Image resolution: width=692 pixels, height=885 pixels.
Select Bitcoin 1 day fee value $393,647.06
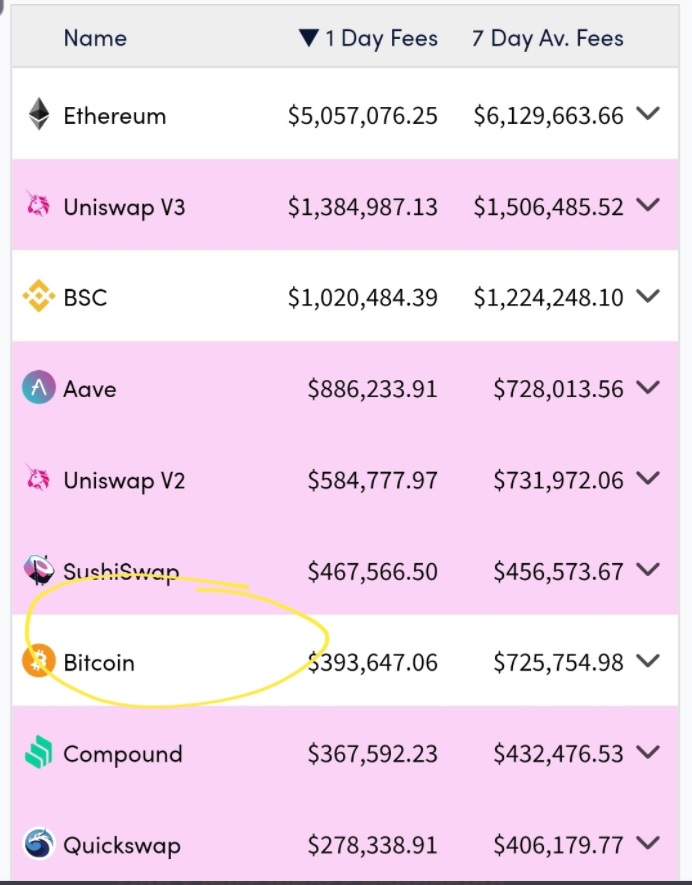pos(373,663)
